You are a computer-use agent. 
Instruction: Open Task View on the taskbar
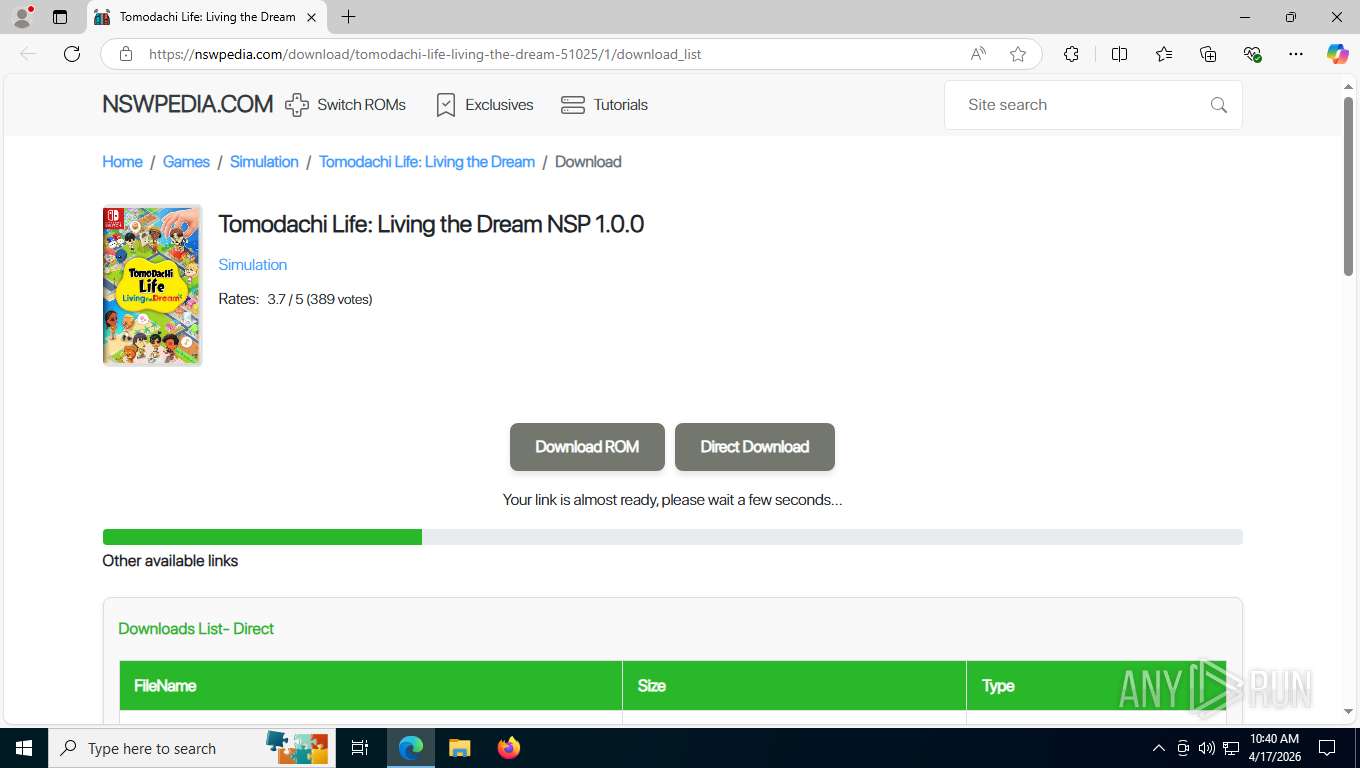(360, 748)
